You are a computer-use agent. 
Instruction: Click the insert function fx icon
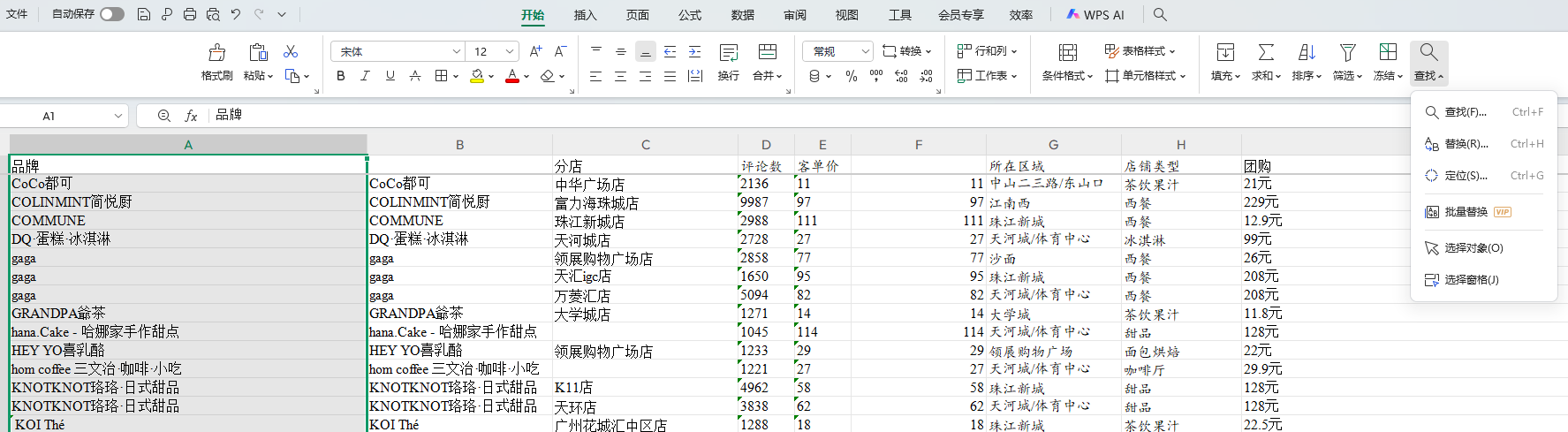[191, 116]
